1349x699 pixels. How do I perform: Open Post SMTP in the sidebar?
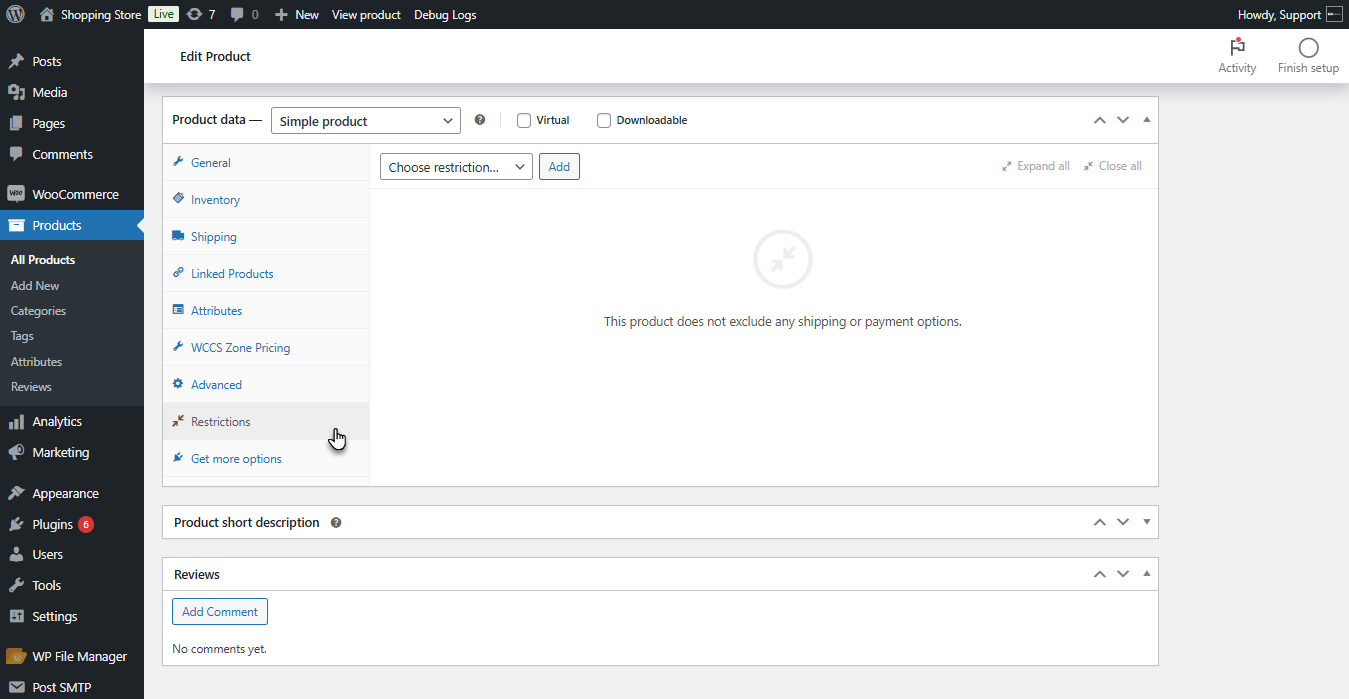[x=72, y=687]
